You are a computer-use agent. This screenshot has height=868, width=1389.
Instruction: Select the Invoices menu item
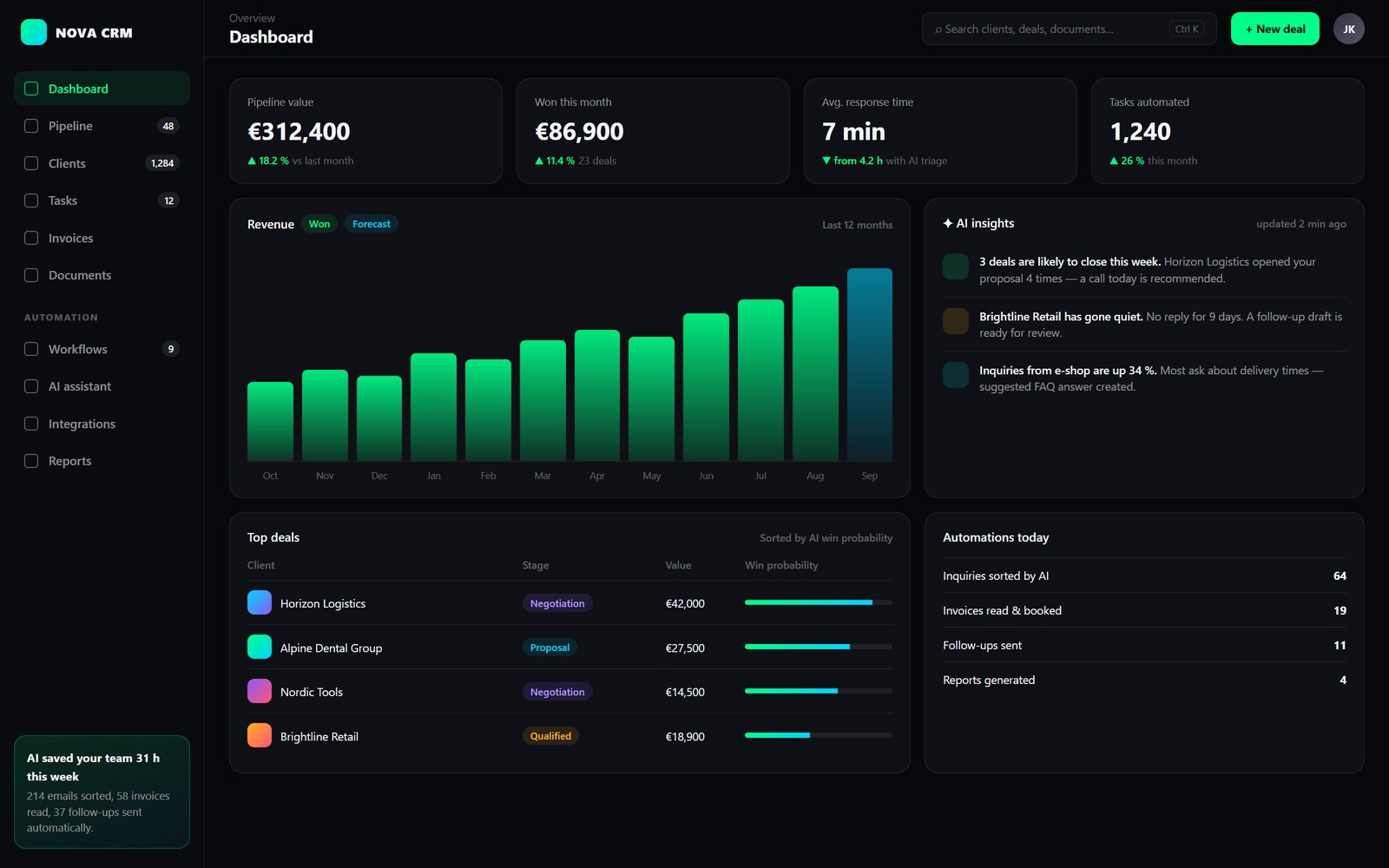(x=102, y=238)
